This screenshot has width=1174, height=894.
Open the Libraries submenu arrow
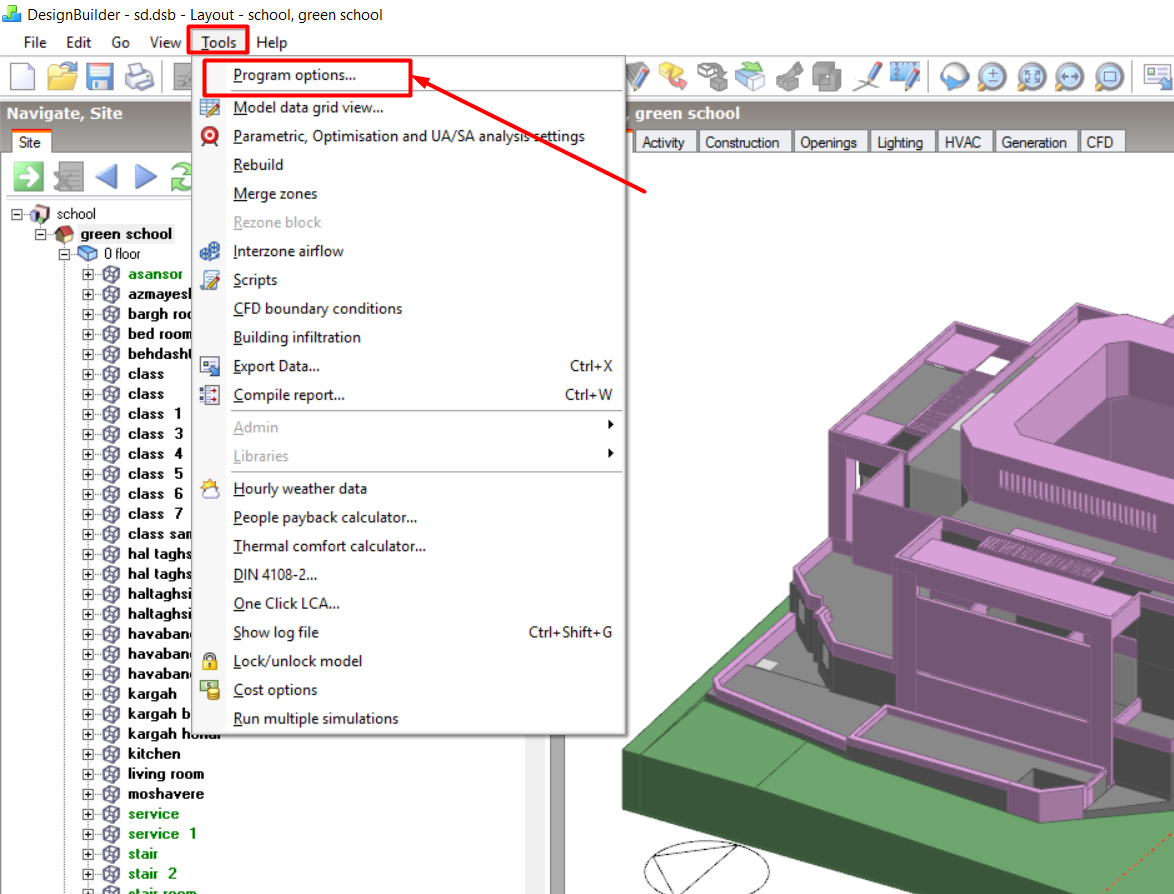[x=611, y=453]
